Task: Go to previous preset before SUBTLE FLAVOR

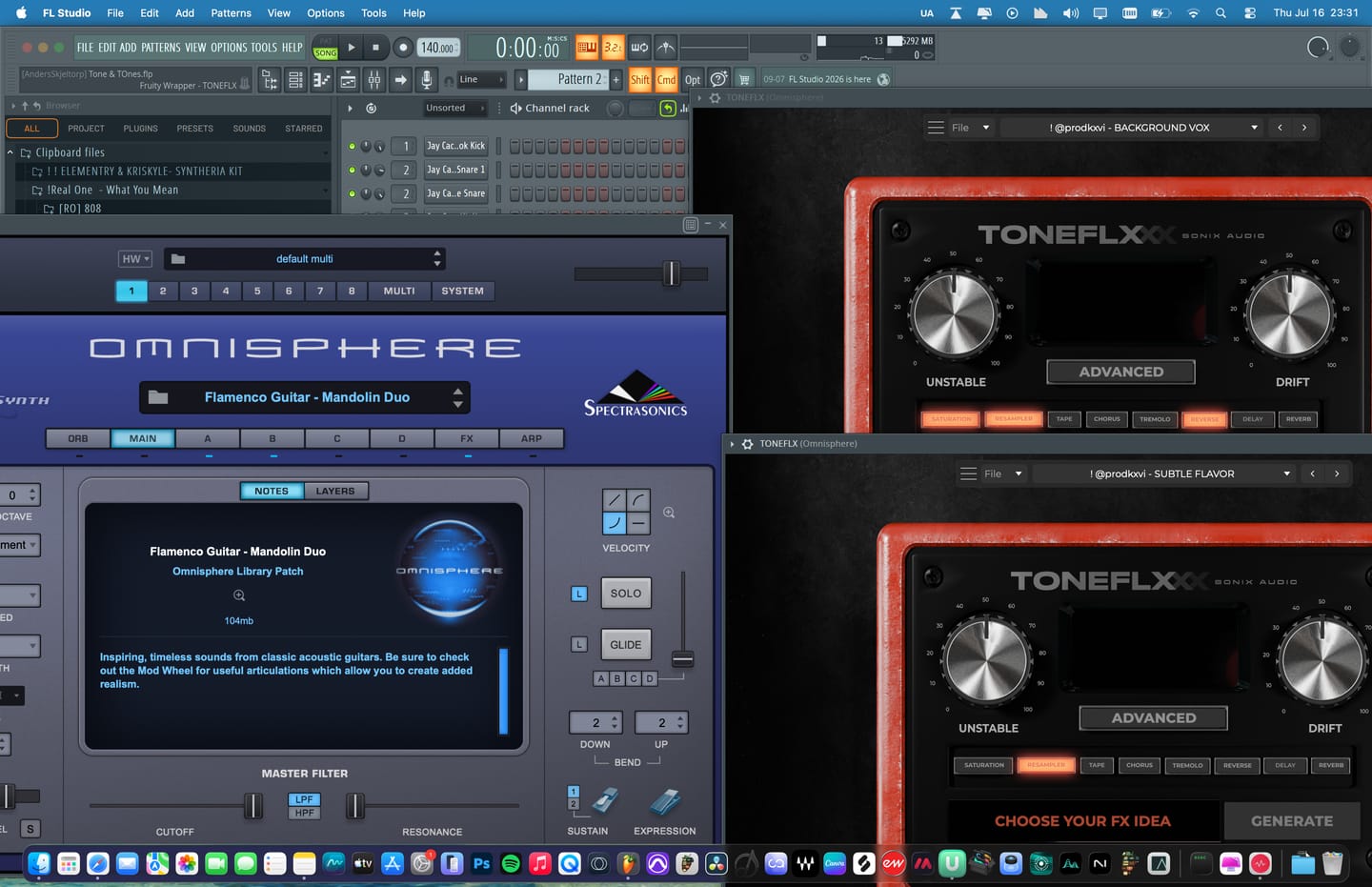Action: [x=1312, y=474]
